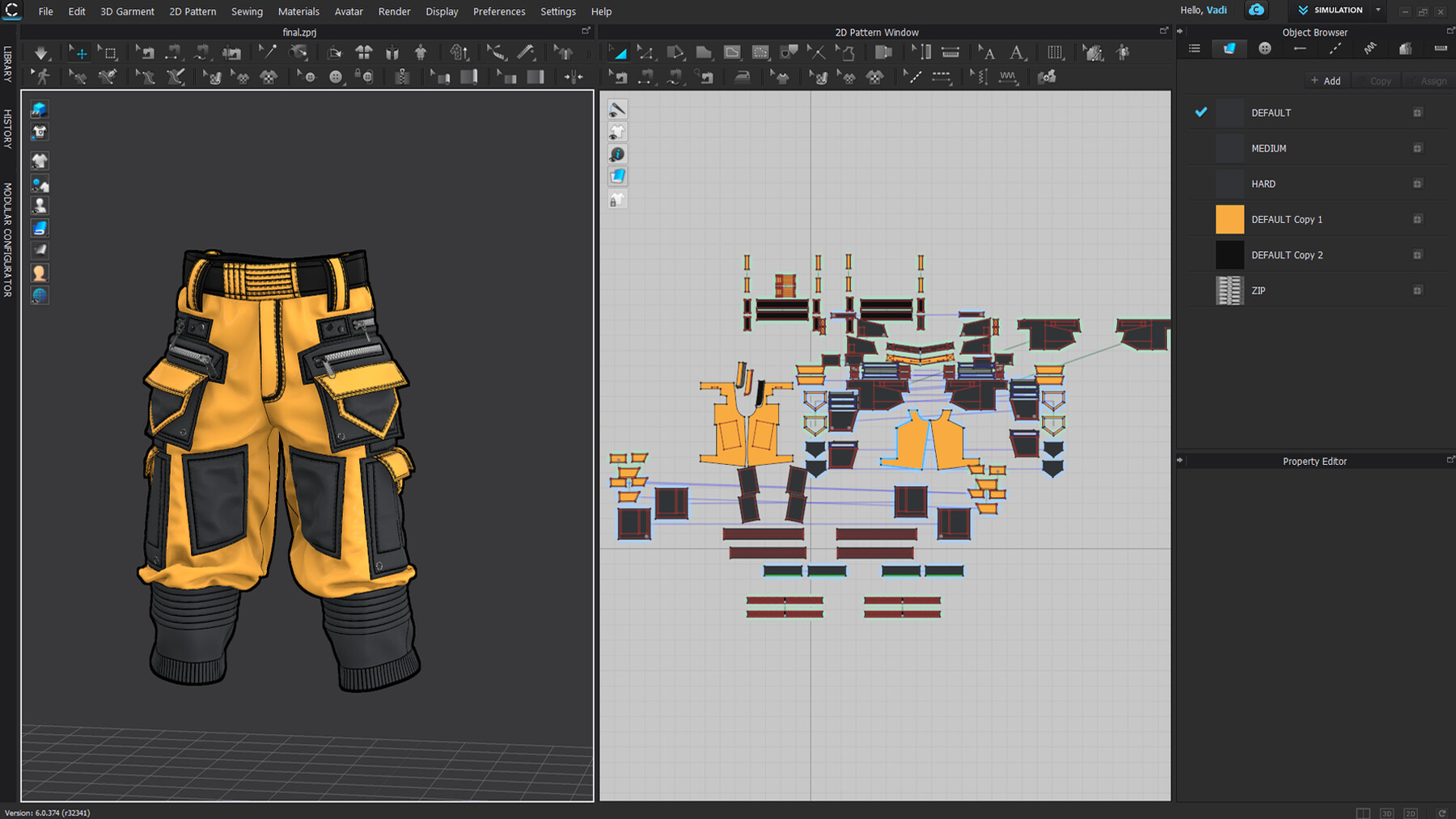Click the Add fabric button
Screen dimensions: 1456x819
click(x=1326, y=81)
